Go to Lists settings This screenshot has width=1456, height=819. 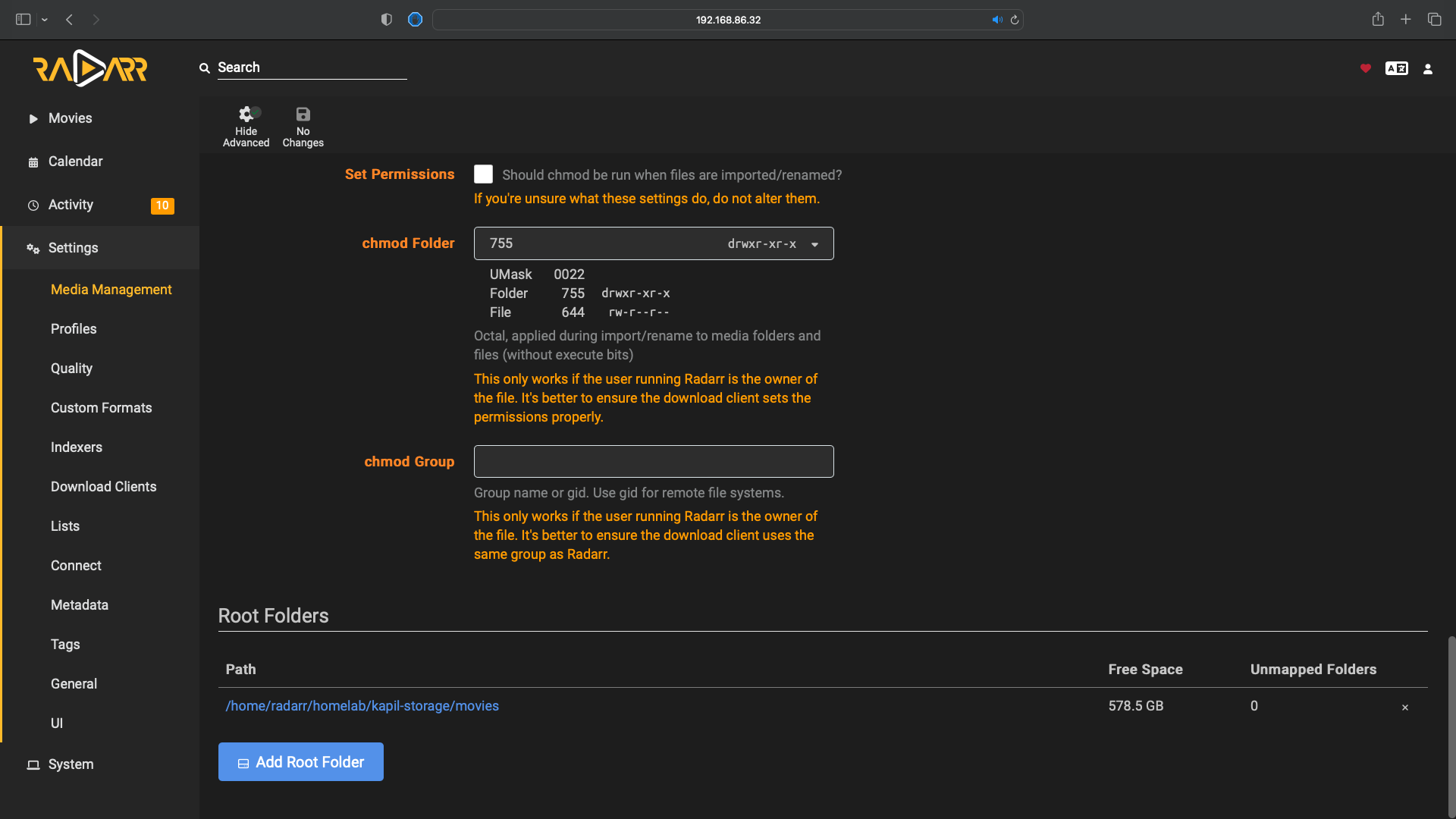click(x=65, y=526)
